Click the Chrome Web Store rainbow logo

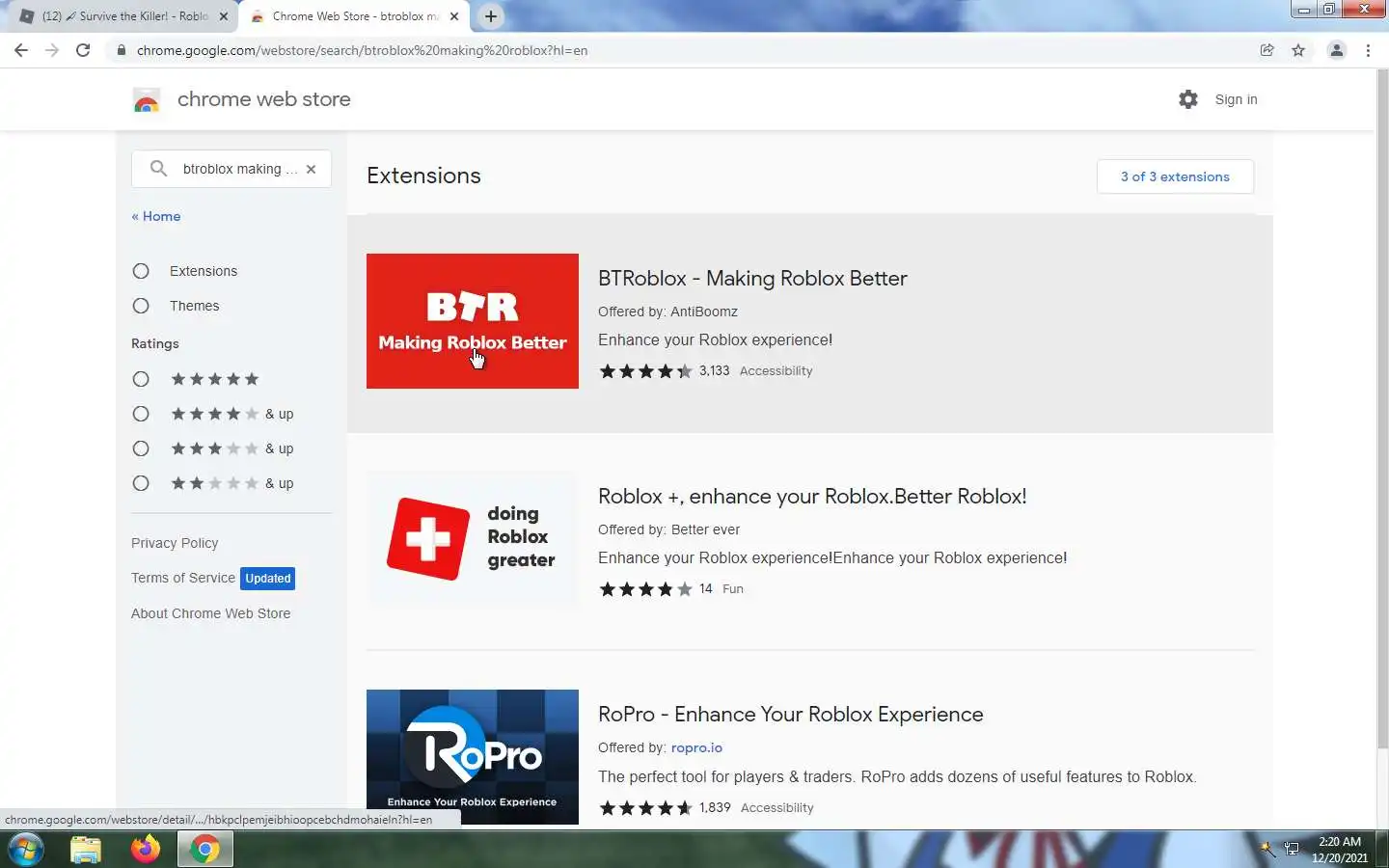(x=147, y=99)
